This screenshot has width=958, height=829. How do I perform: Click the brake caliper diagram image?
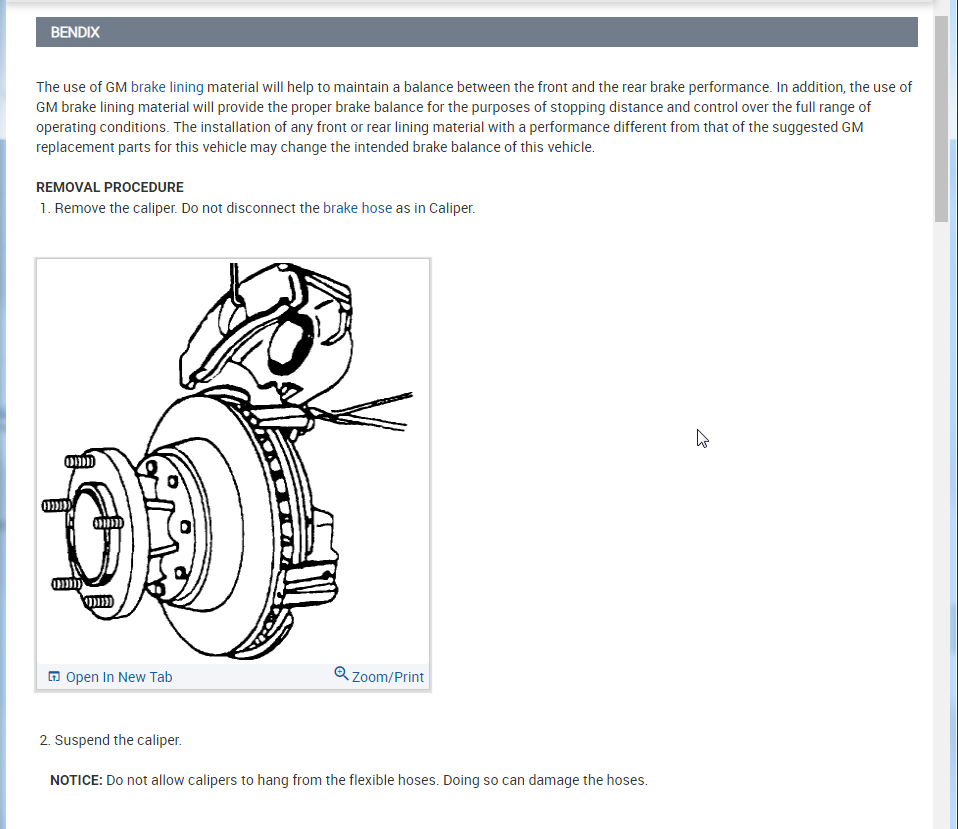233,461
